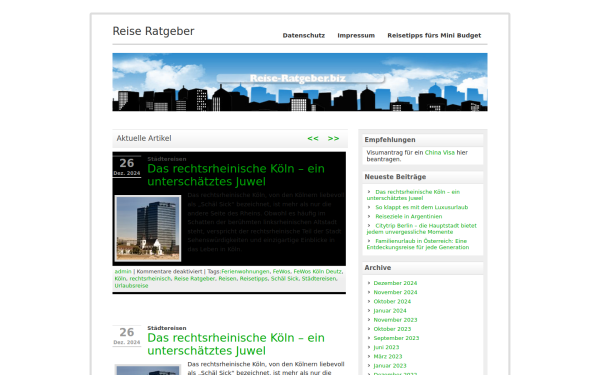Open the FeWos tag
Screen dimensions: 600x375
(281, 271)
